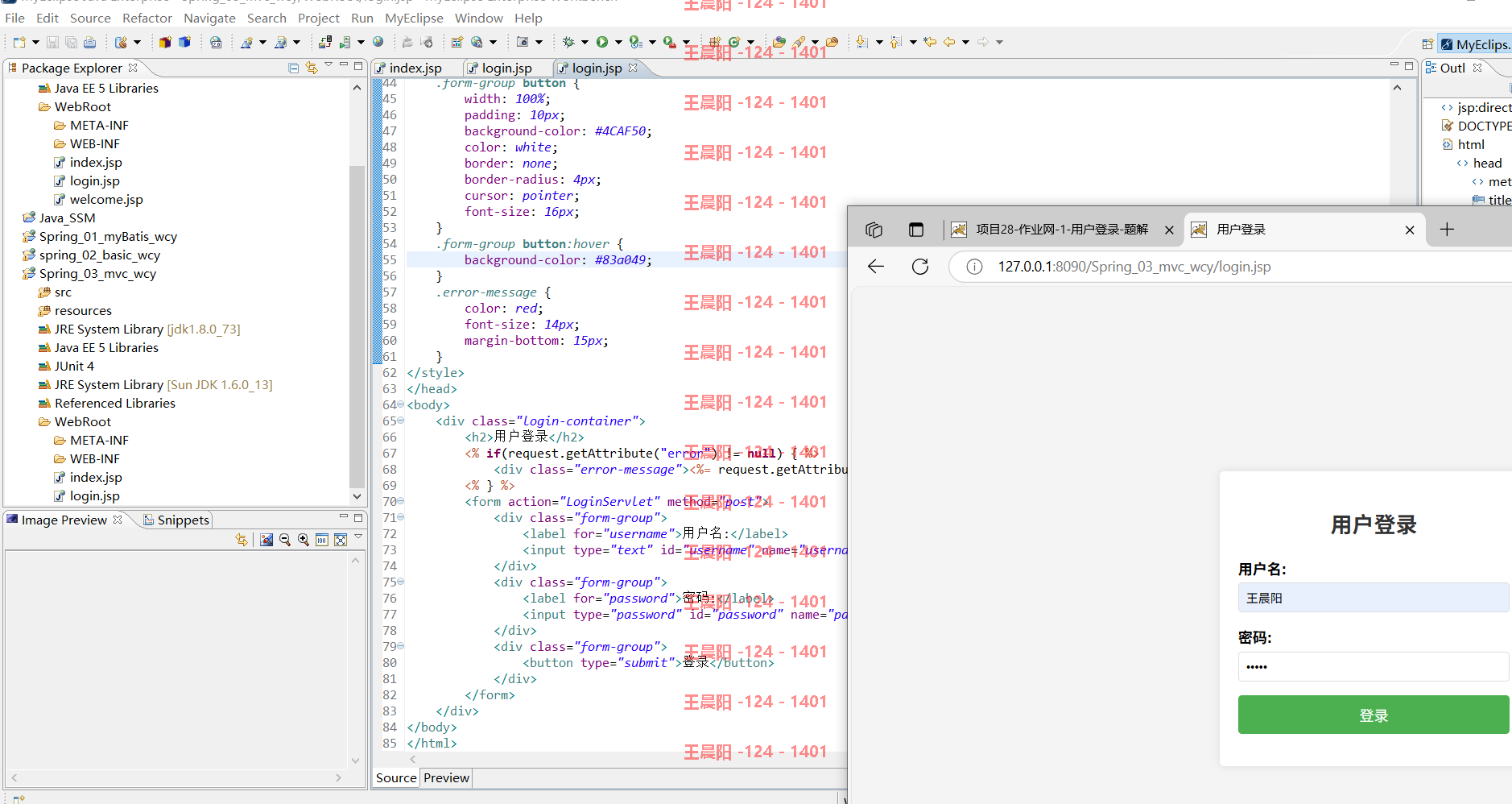Open the dropdown arrow next to Run button
Viewport: 1512px width, 804px height.
pos(618,43)
